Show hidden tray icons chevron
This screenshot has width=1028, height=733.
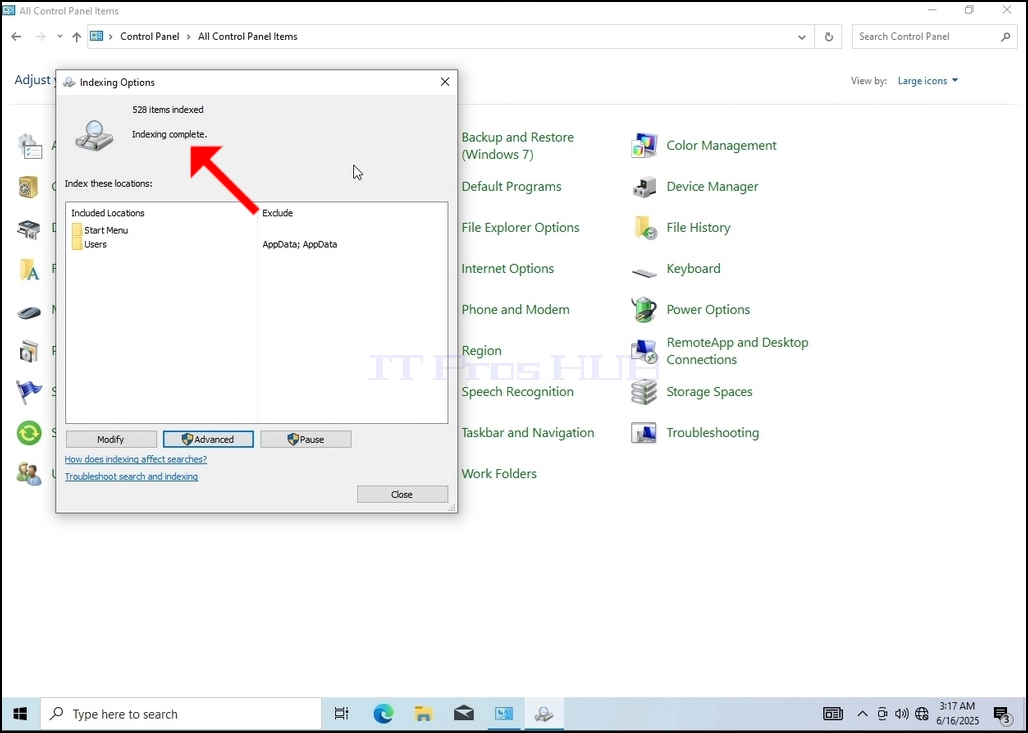click(863, 714)
